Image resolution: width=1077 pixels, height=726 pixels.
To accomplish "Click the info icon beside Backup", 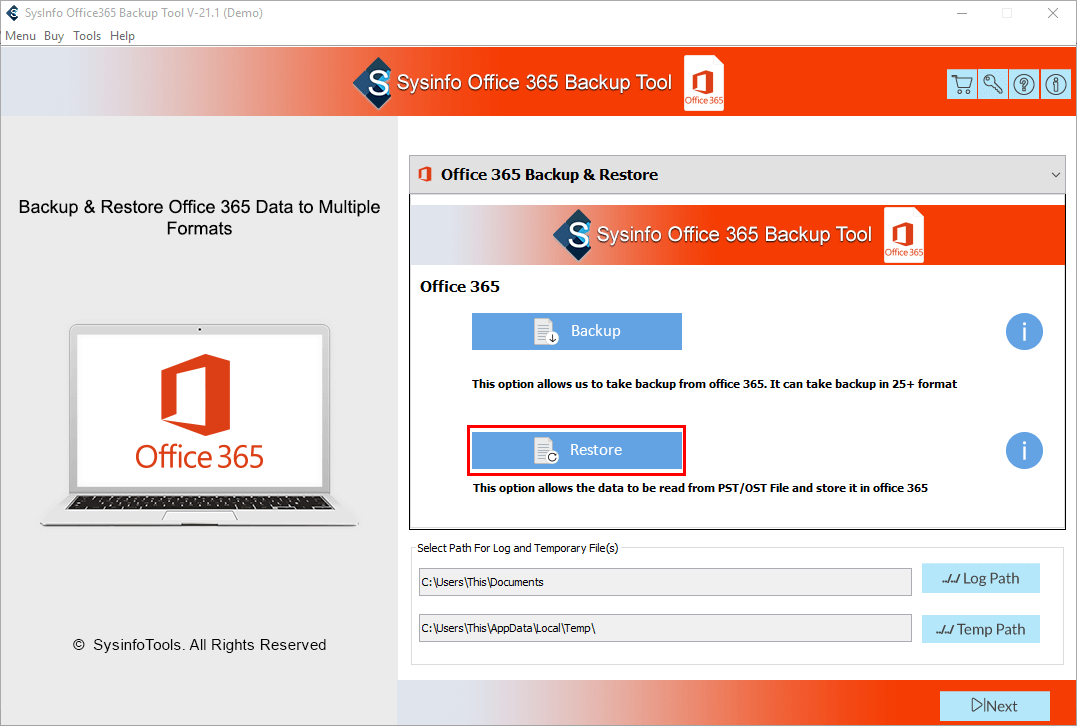I will pyautogui.click(x=1024, y=332).
